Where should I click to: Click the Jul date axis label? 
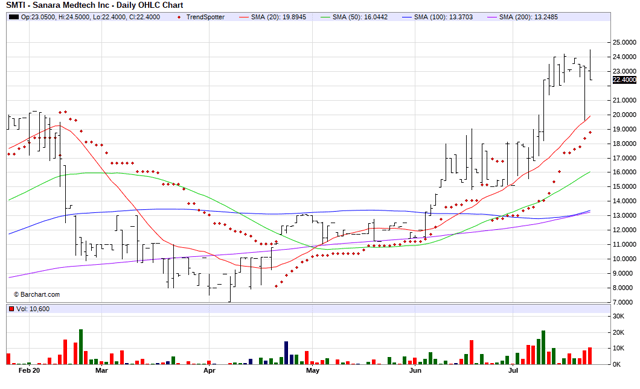pos(513,371)
